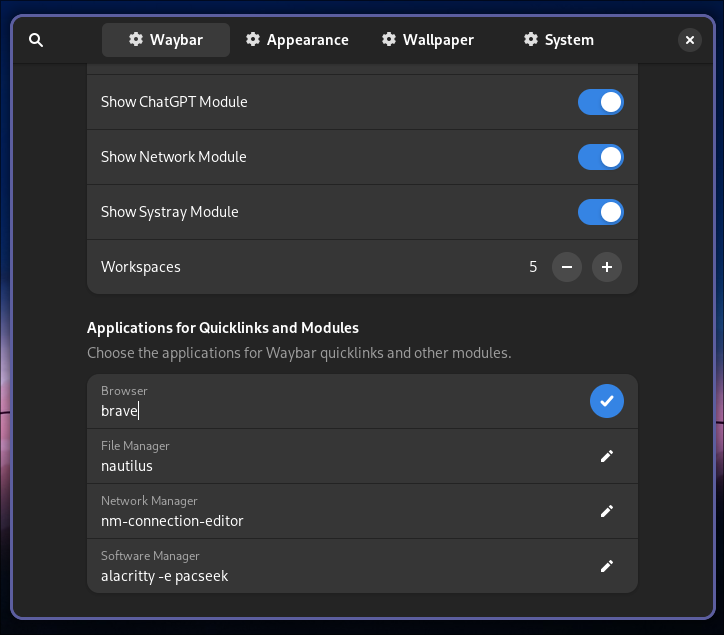724x635 pixels.
Task: Edit the File Manager application pencil icon
Action: 606,456
